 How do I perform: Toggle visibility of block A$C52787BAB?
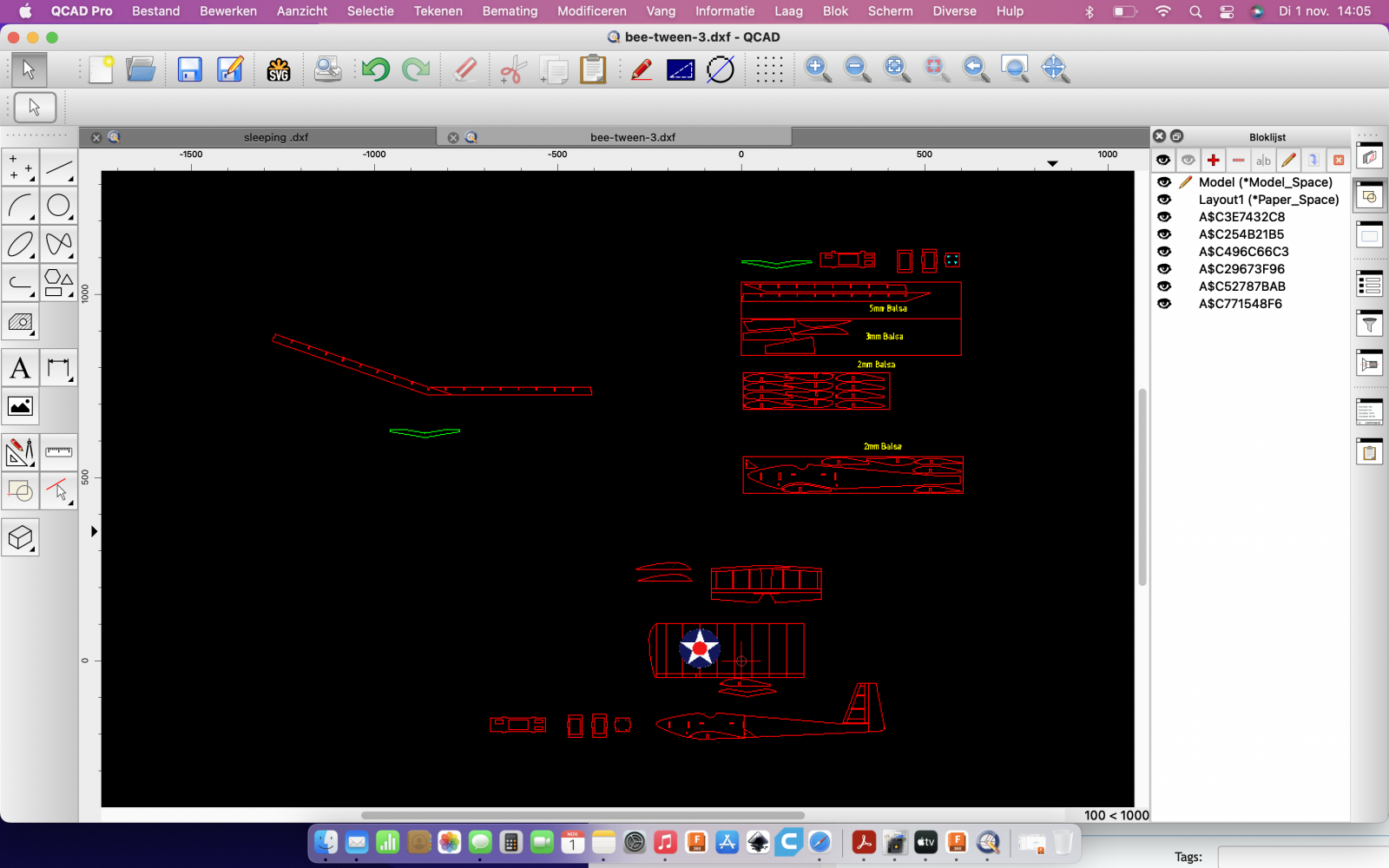(1164, 286)
